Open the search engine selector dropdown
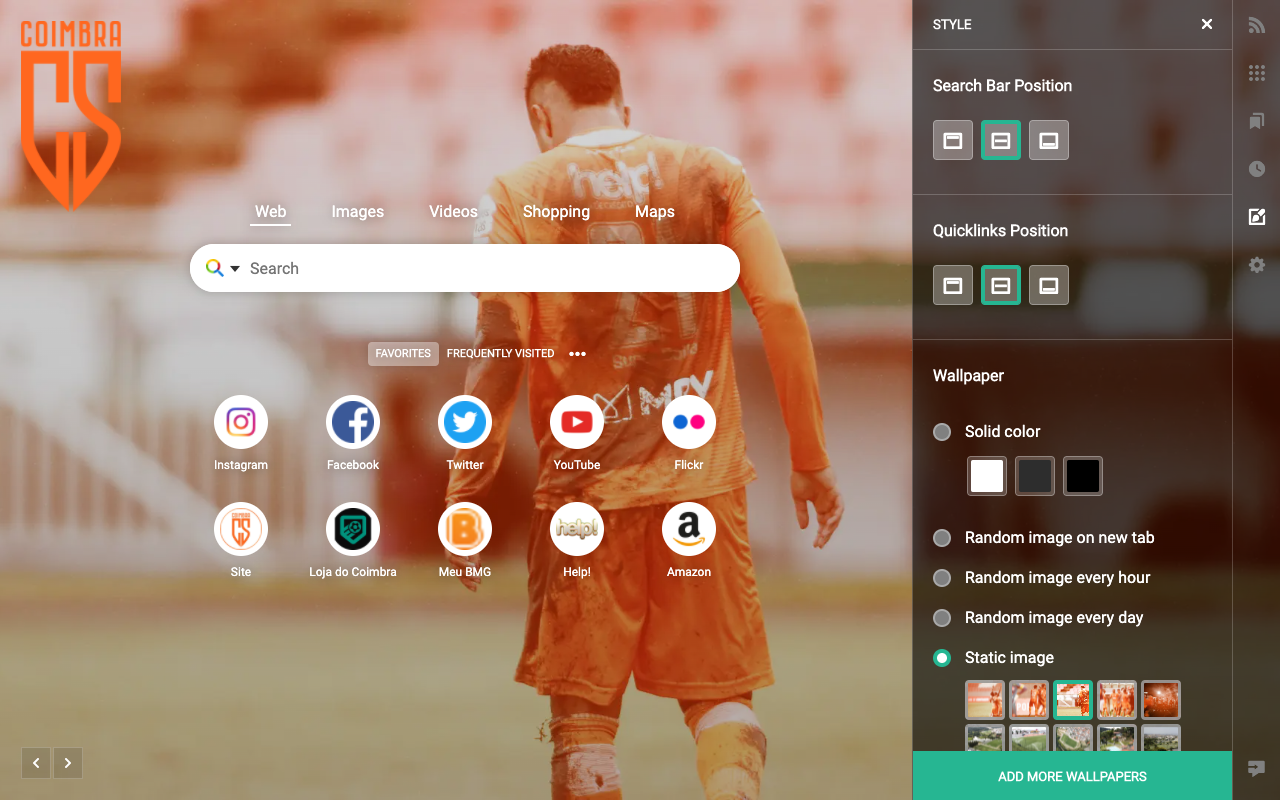Image resolution: width=1280 pixels, height=800 pixels. point(223,268)
